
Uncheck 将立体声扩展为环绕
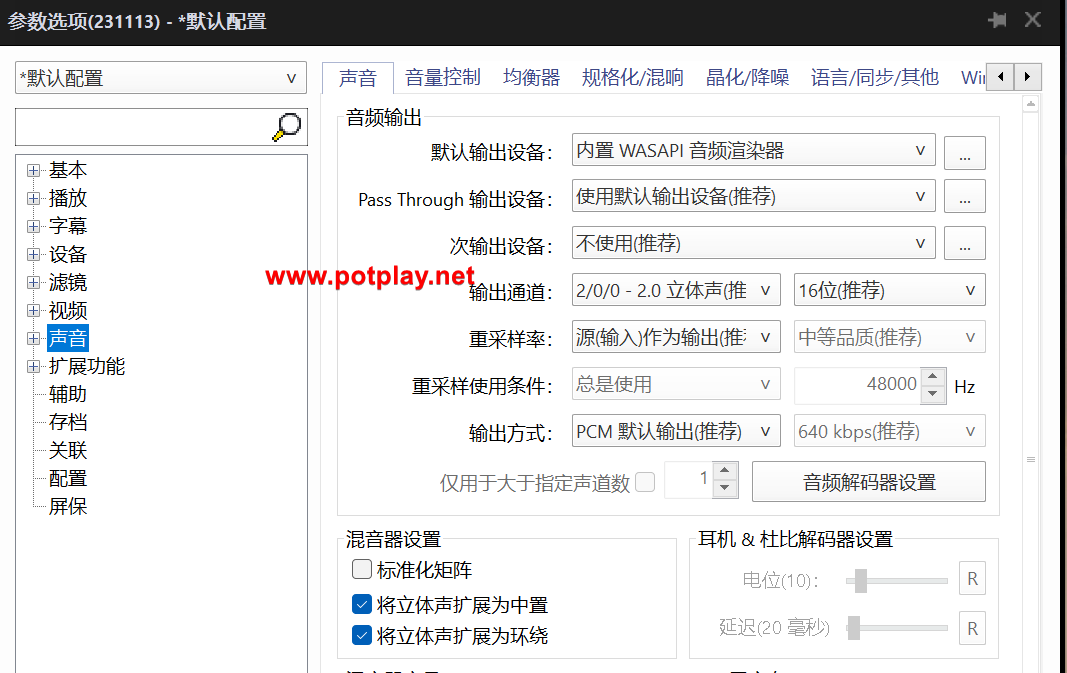pos(361,636)
